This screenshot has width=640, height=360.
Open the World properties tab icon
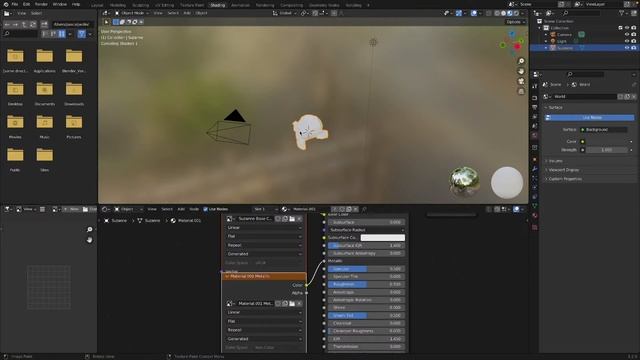pos(535,136)
